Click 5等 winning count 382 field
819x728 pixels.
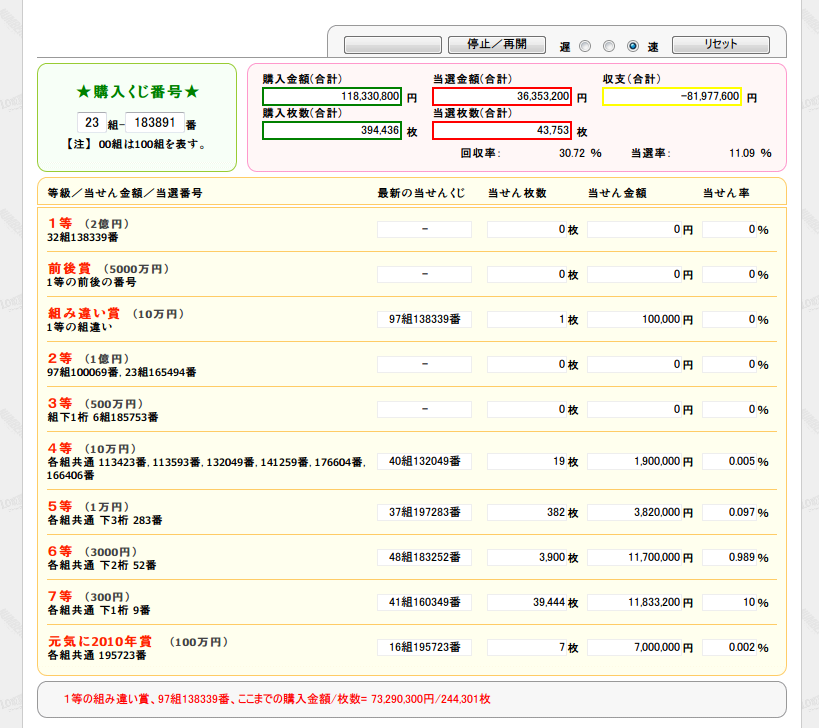[x=526, y=513]
